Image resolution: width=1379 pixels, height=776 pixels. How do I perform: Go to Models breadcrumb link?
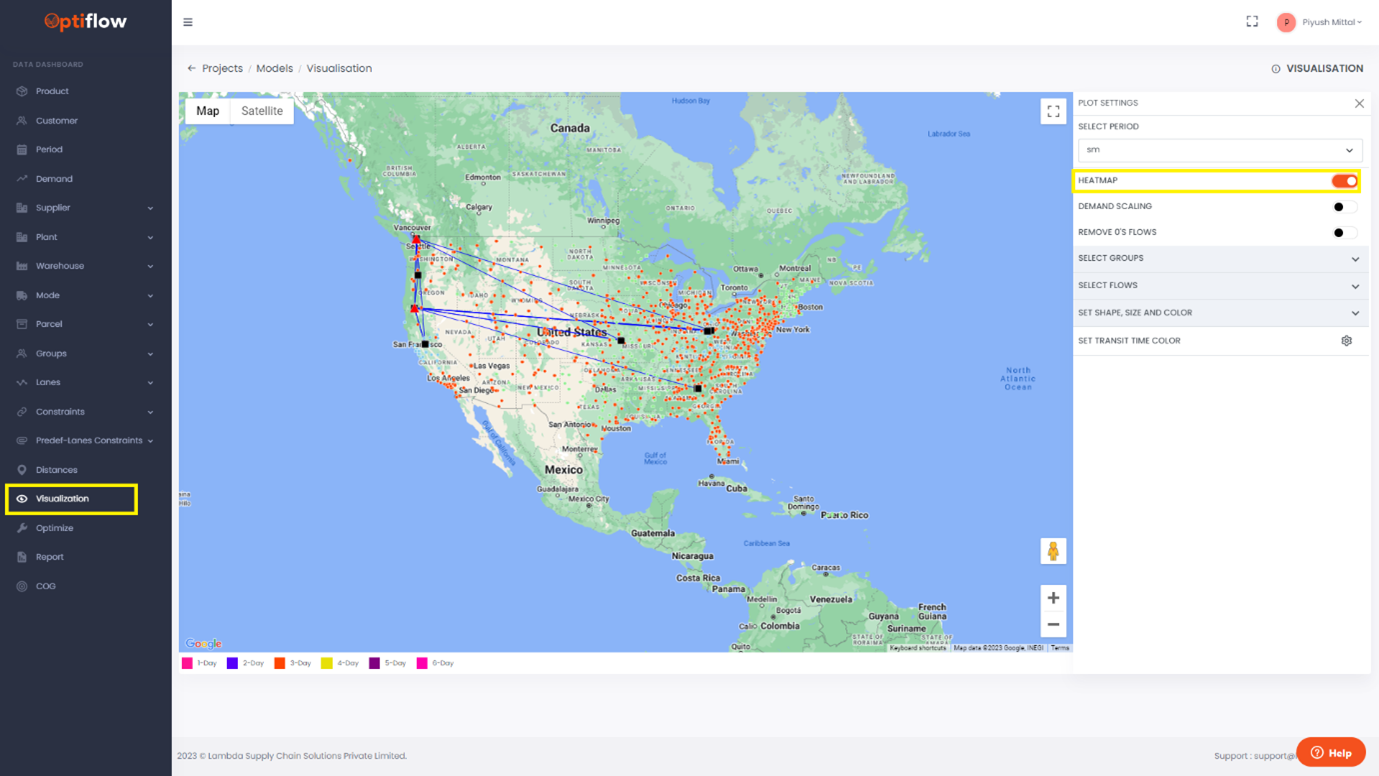tap(274, 69)
